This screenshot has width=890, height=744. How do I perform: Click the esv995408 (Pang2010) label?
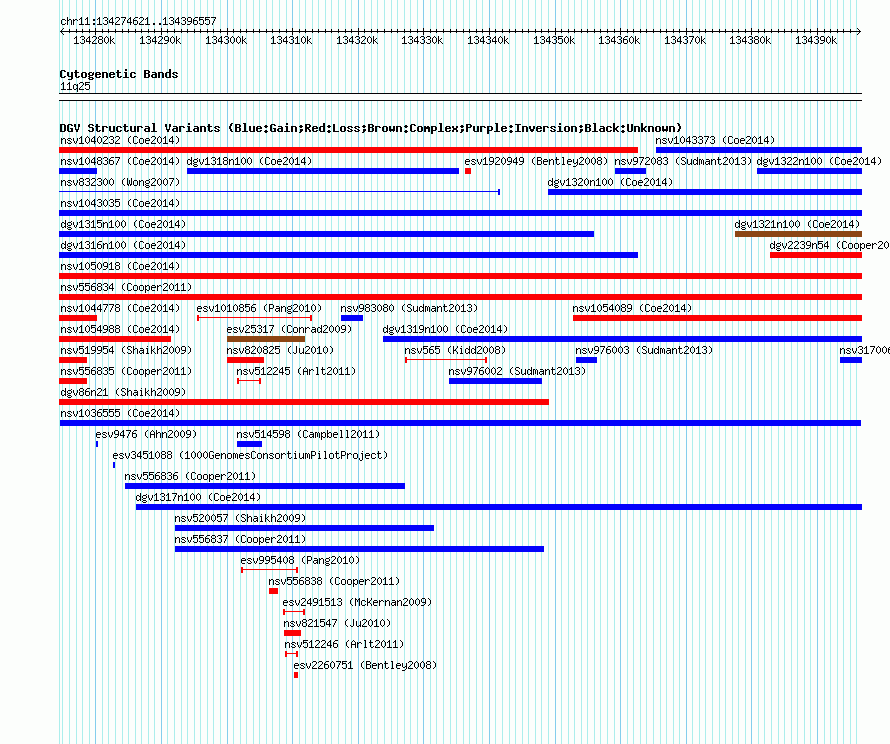point(300,560)
